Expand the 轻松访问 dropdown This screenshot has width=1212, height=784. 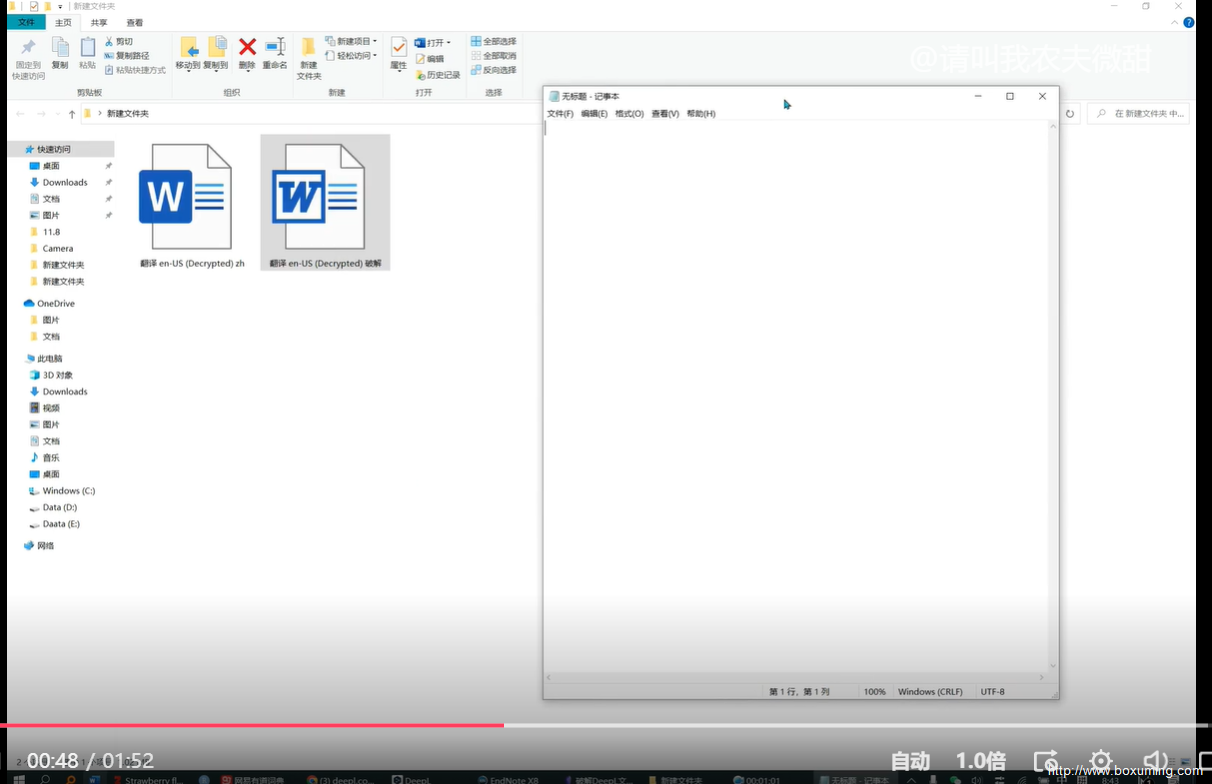[351, 56]
